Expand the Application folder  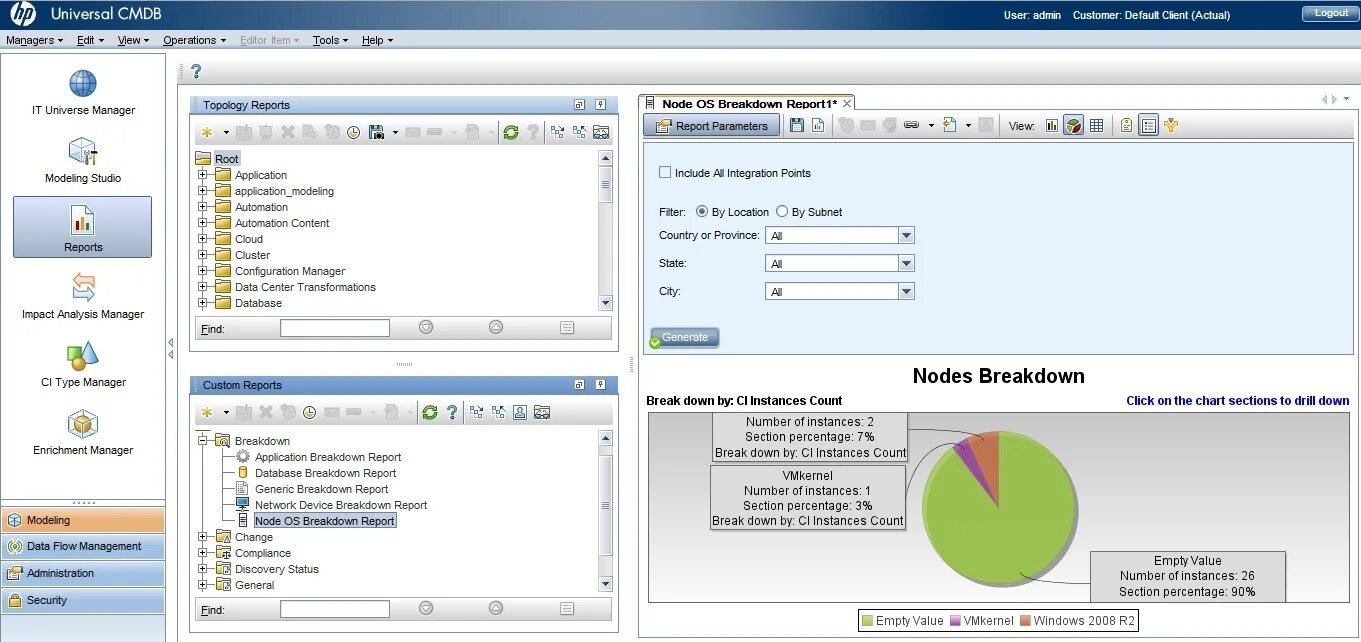point(202,175)
